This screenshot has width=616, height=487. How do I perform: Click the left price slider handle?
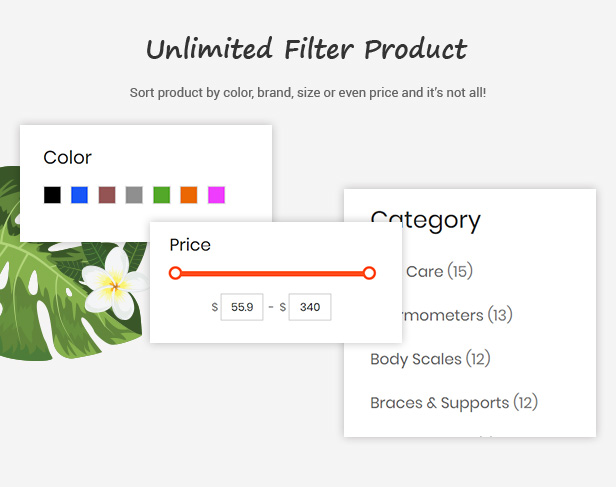175,273
